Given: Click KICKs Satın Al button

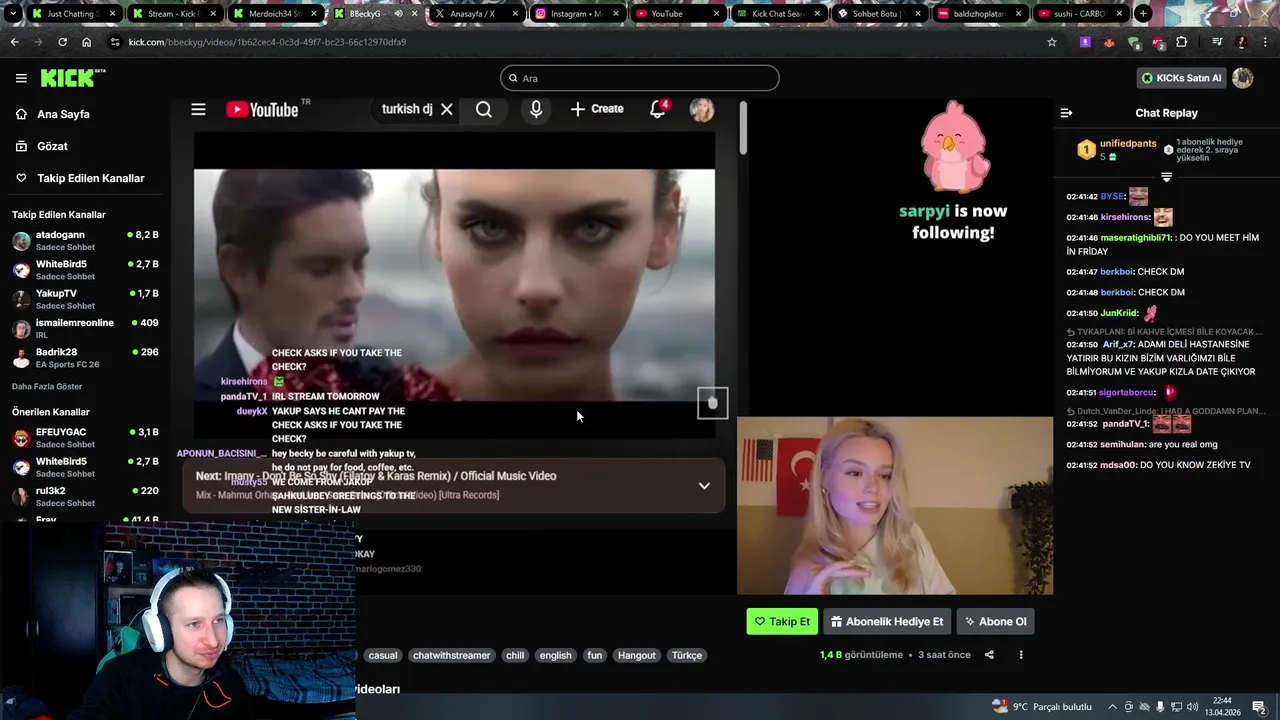Looking at the screenshot, I should [x=1181, y=78].
